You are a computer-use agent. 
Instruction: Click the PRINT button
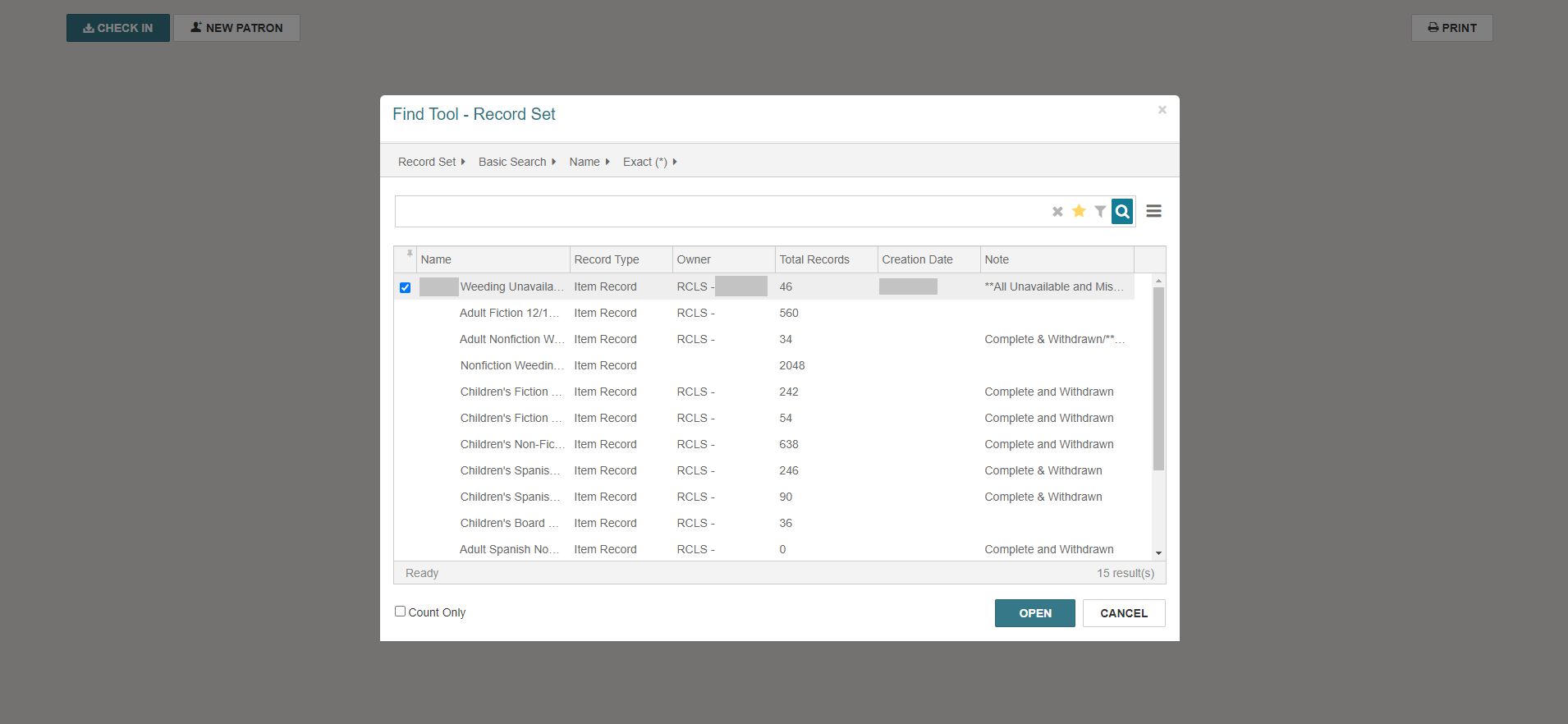(x=1451, y=28)
